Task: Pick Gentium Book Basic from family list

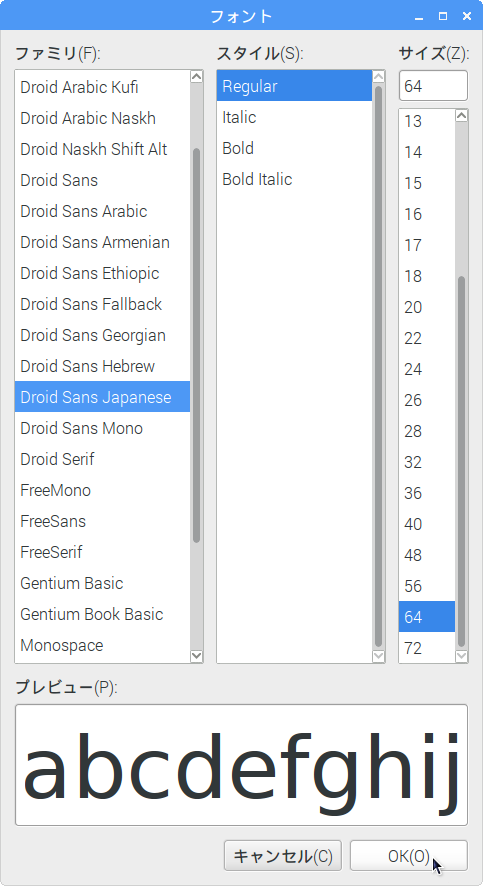Action: pos(102,614)
